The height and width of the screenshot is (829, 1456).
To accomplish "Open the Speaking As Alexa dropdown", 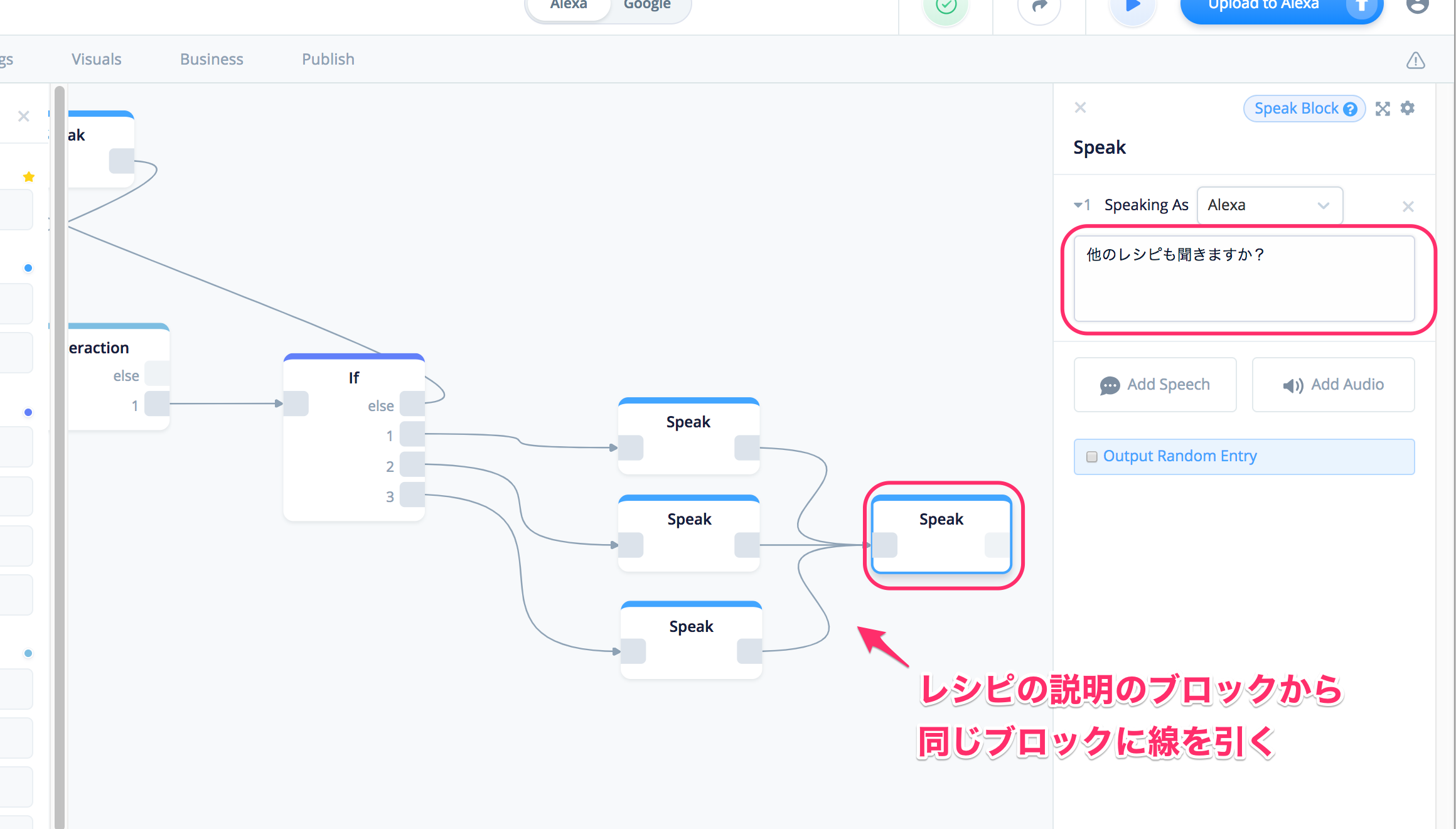I will [x=1269, y=205].
